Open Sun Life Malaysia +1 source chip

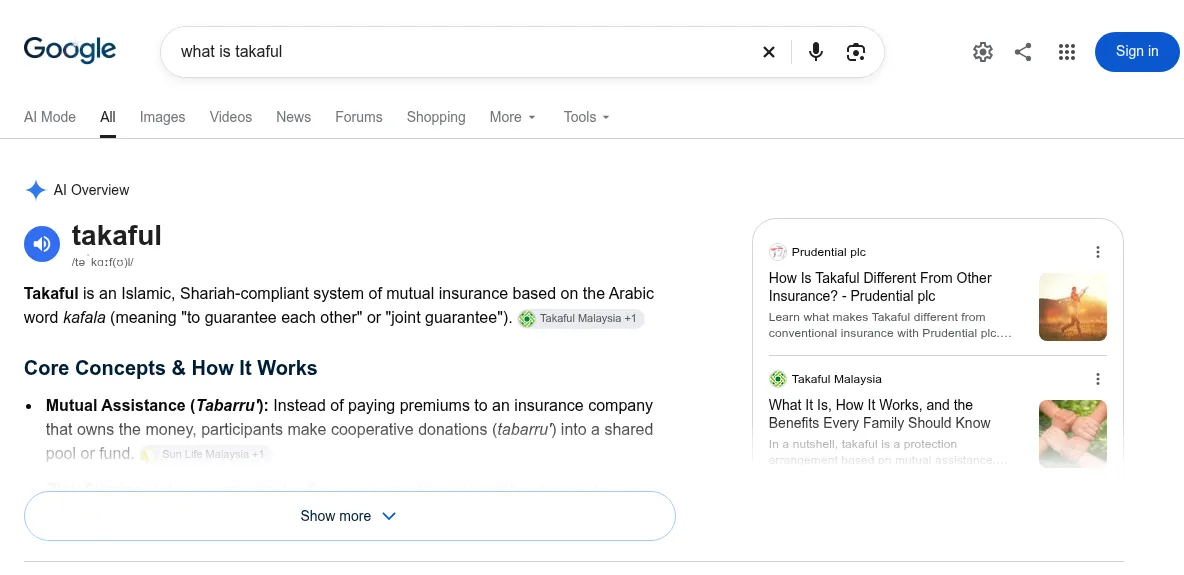tap(205, 454)
